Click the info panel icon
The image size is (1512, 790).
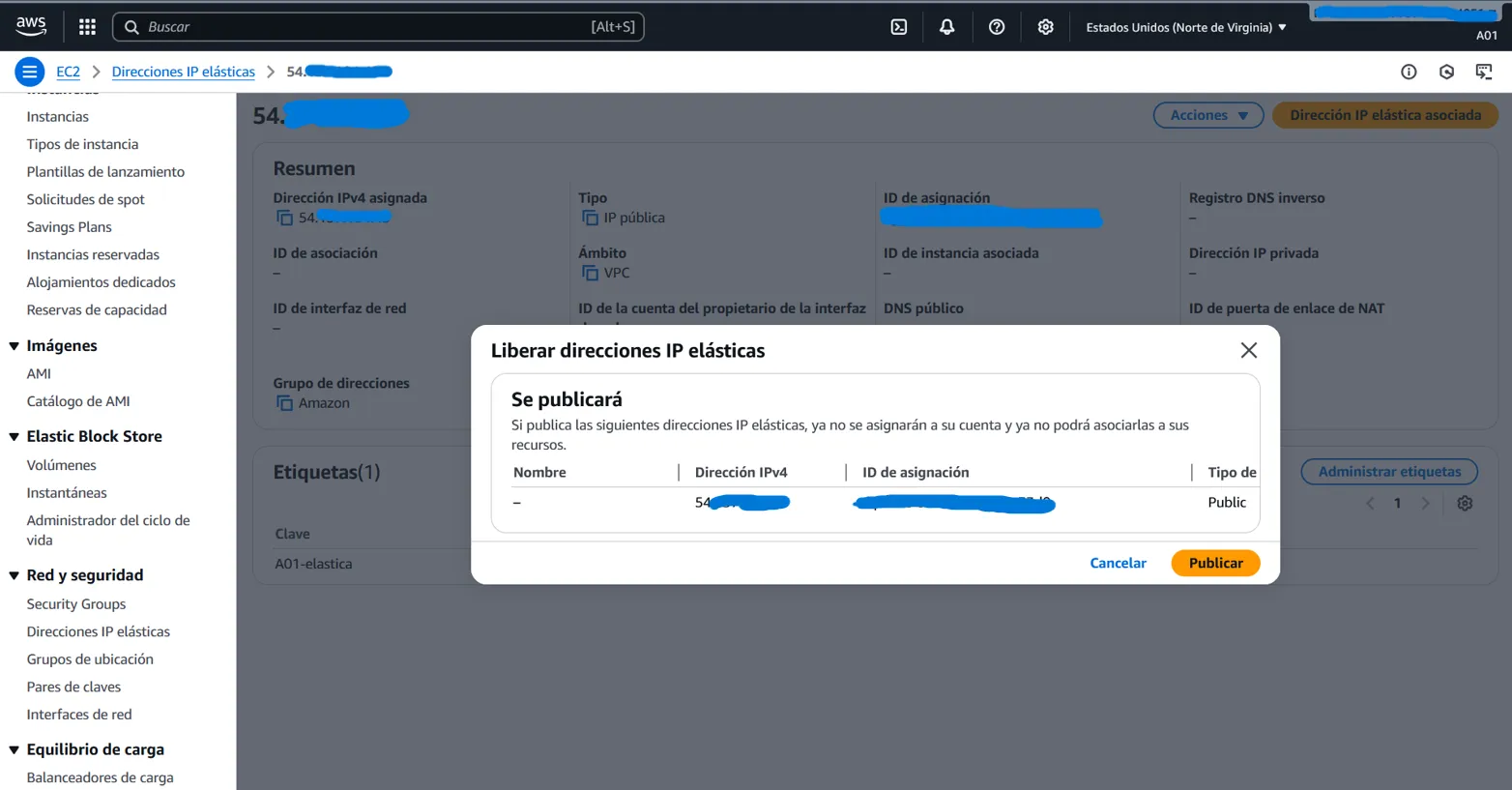(x=1409, y=72)
